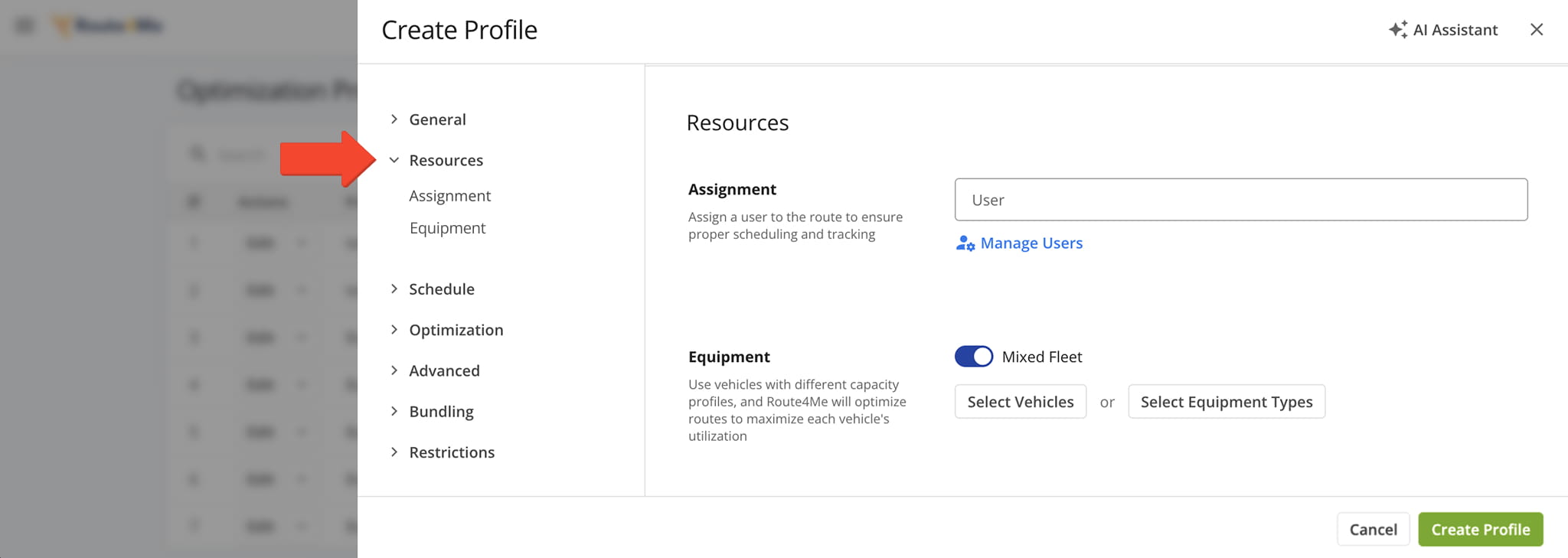
Task: Cancel the profile creation
Action: pyautogui.click(x=1373, y=530)
